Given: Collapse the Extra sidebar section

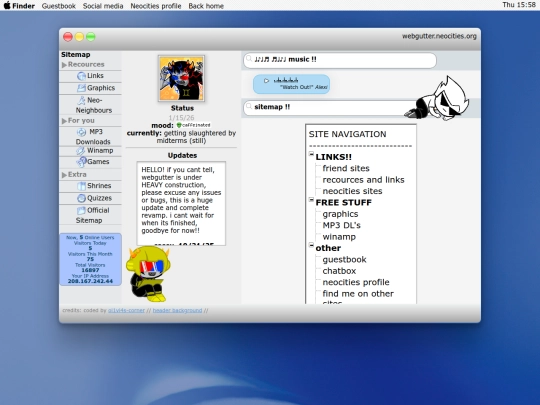Looking at the screenshot, I should click(x=64, y=175).
